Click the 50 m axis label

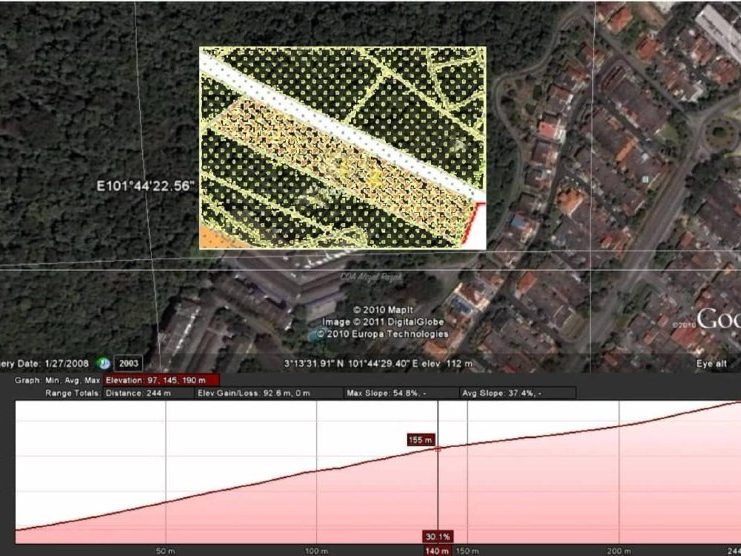tap(165, 551)
